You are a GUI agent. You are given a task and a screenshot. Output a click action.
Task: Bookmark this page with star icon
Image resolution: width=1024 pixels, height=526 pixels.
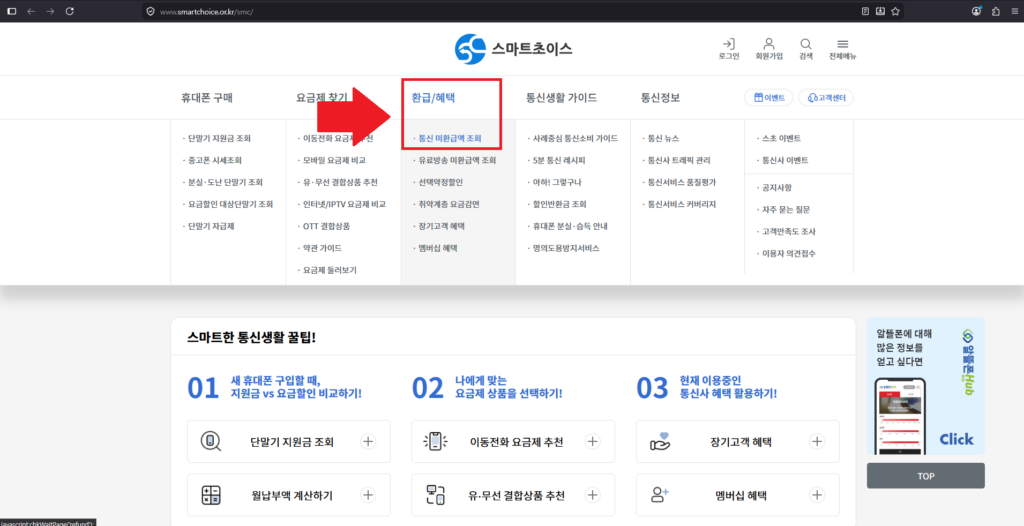pyautogui.click(x=895, y=11)
